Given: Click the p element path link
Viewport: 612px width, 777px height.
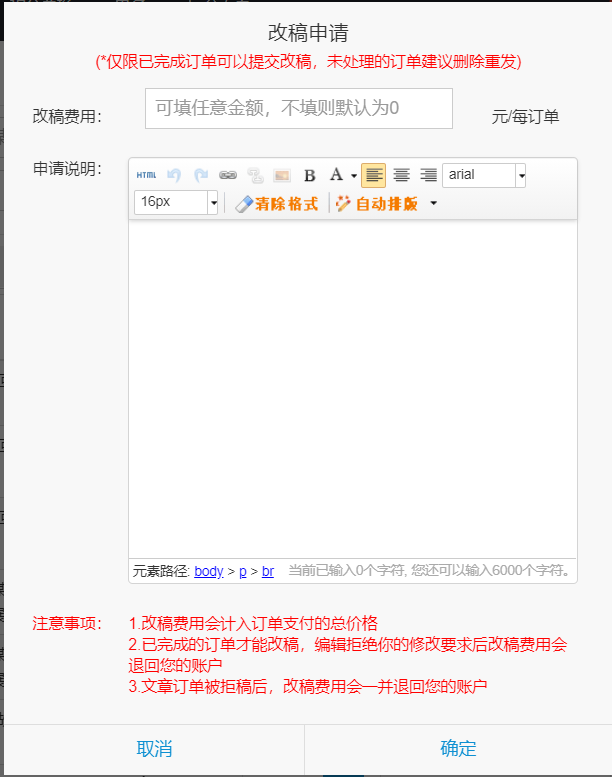Looking at the screenshot, I should 243,571.
